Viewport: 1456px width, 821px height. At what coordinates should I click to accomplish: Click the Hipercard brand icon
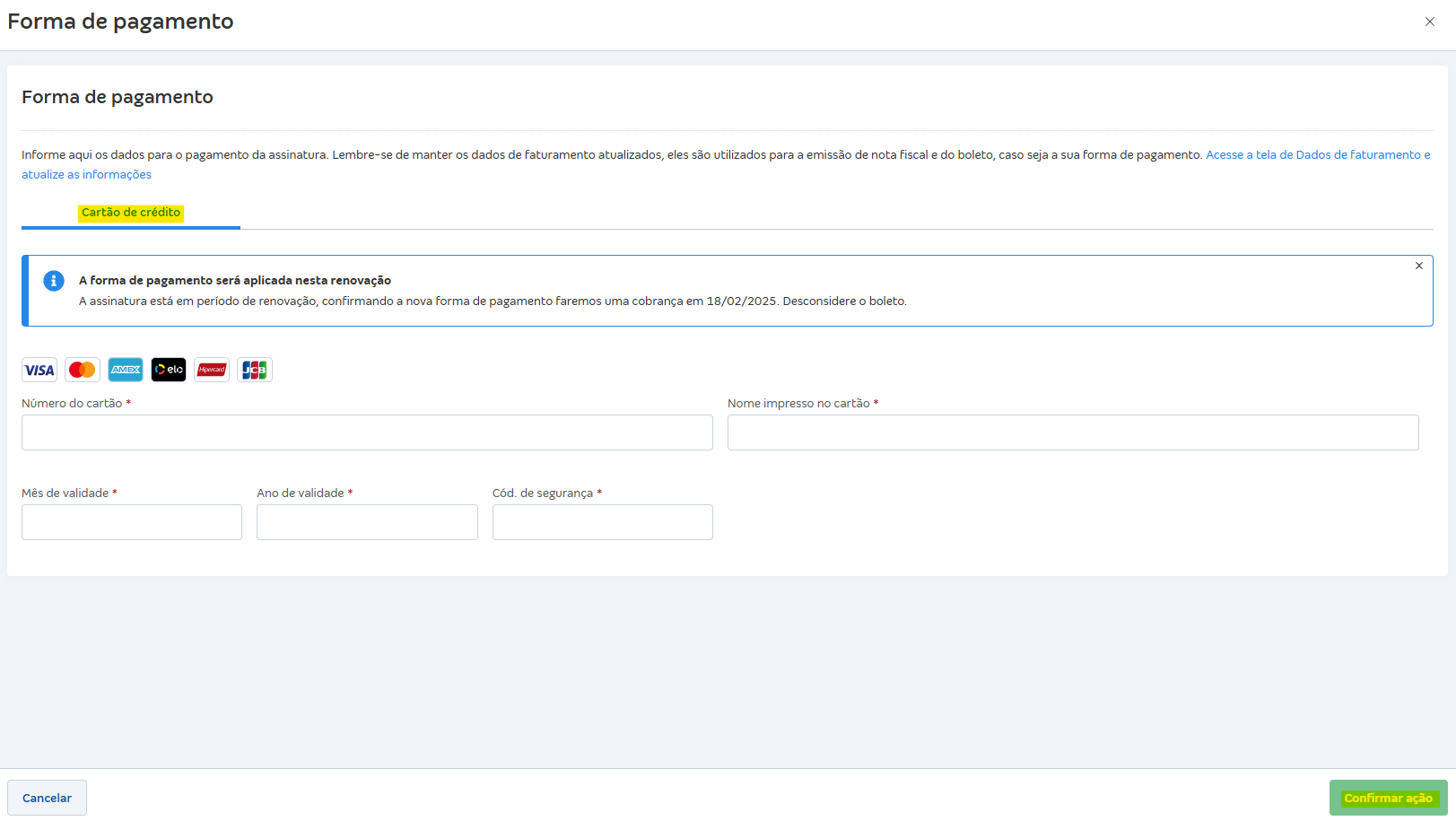pos(212,370)
